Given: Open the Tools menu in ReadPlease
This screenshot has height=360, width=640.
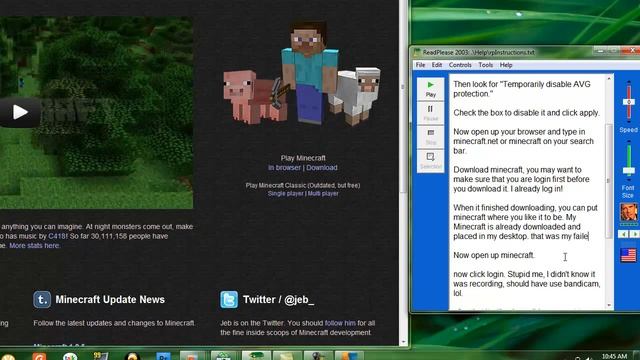Looking at the screenshot, I should tap(485, 65).
